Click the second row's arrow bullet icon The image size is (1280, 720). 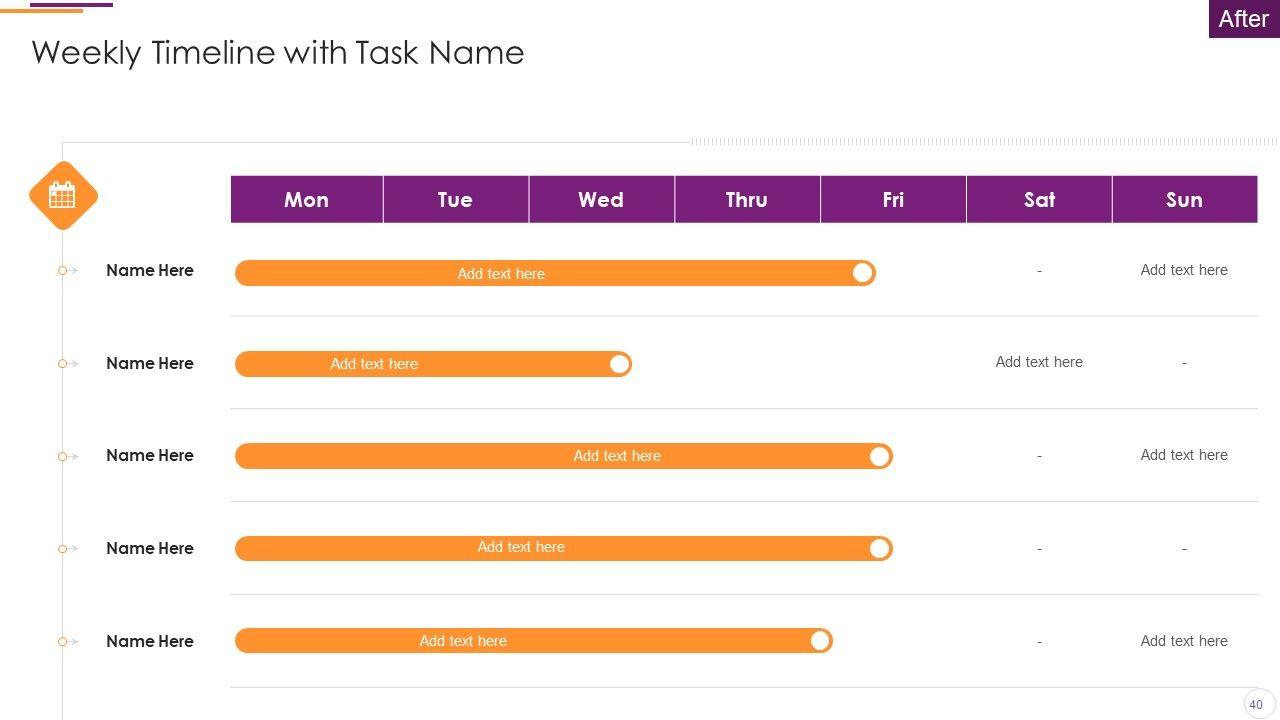pos(68,364)
